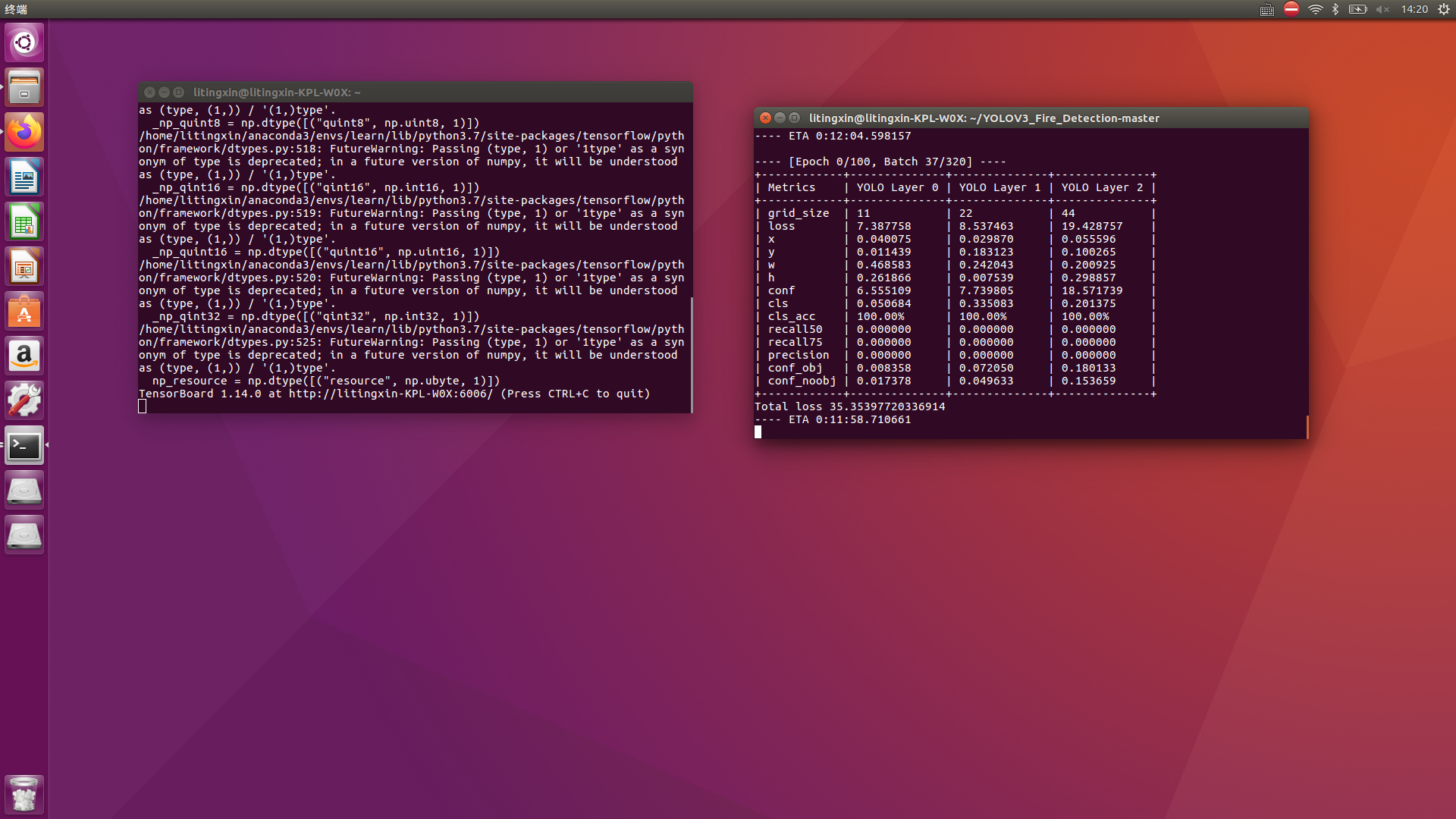Open LibreOffice Writer from the dock
Screen dimensions: 1456x819
pos(24,177)
